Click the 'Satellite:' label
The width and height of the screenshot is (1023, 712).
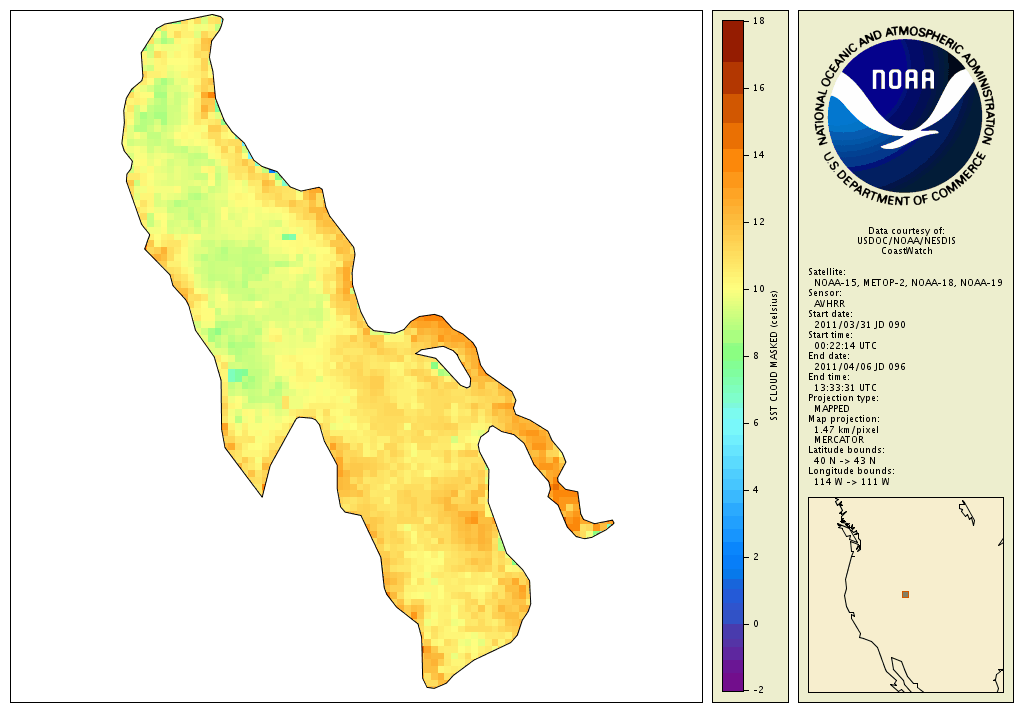point(827,272)
